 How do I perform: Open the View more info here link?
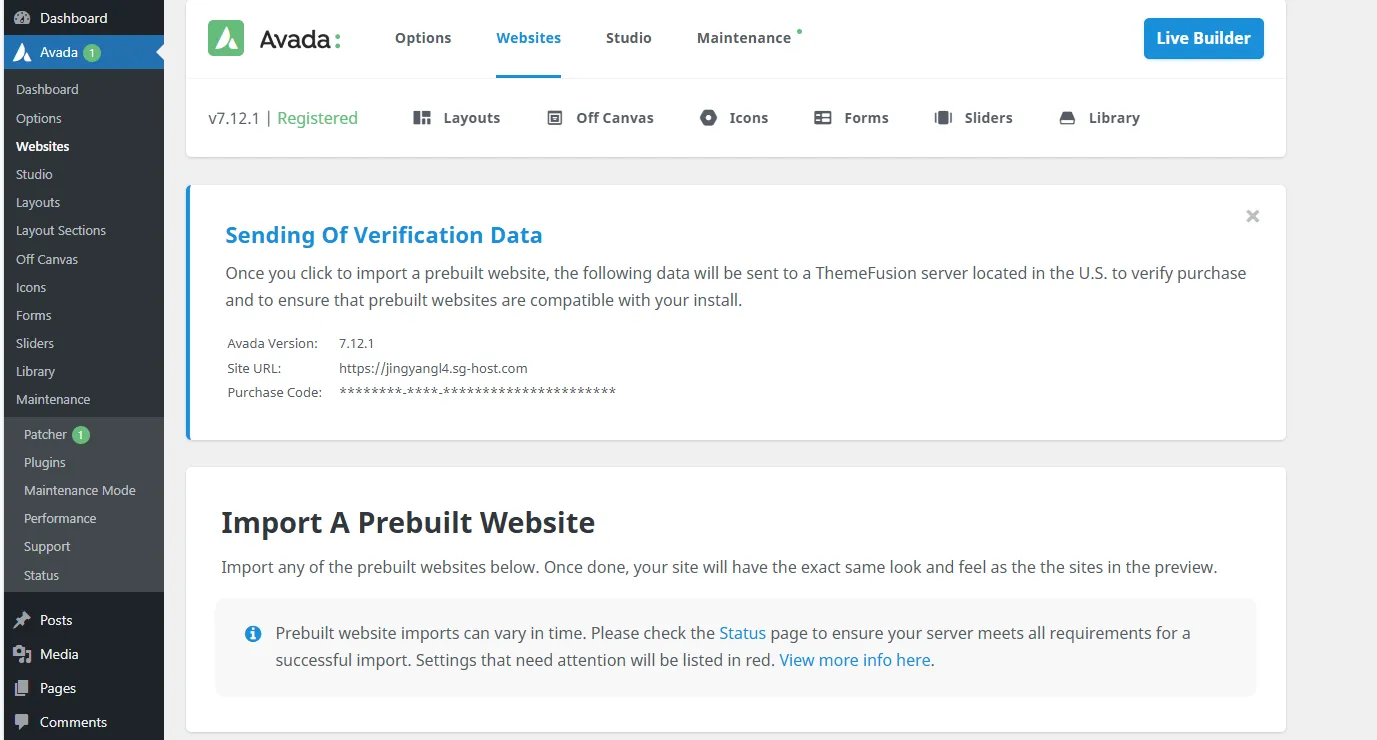click(x=855, y=660)
